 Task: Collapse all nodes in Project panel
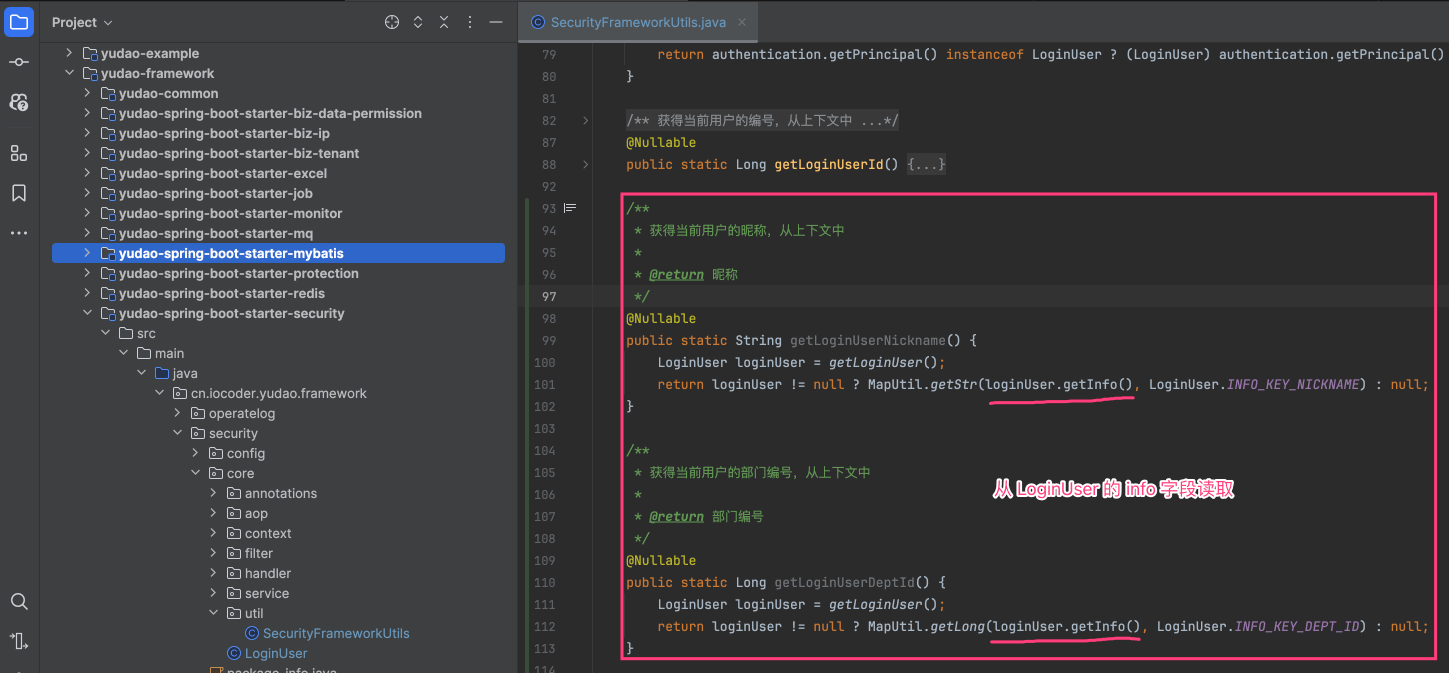click(444, 22)
